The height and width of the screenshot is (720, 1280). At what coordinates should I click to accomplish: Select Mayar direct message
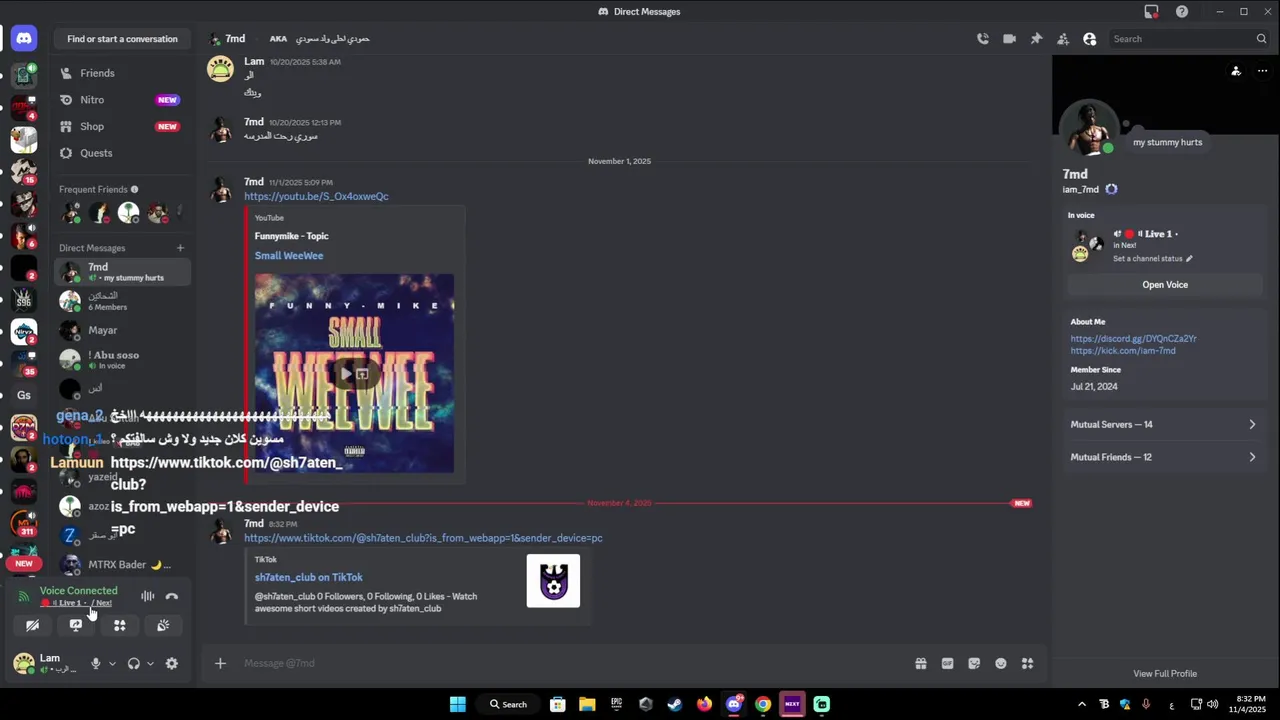pyautogui.click(x=122, y=330)
